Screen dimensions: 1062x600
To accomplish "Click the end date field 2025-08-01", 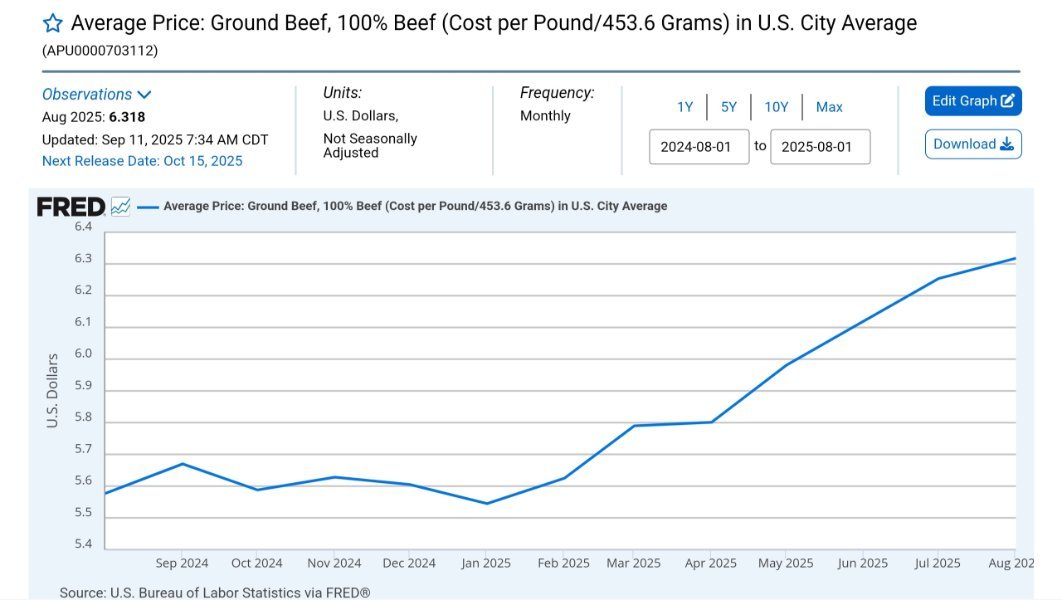I will 819,147.
